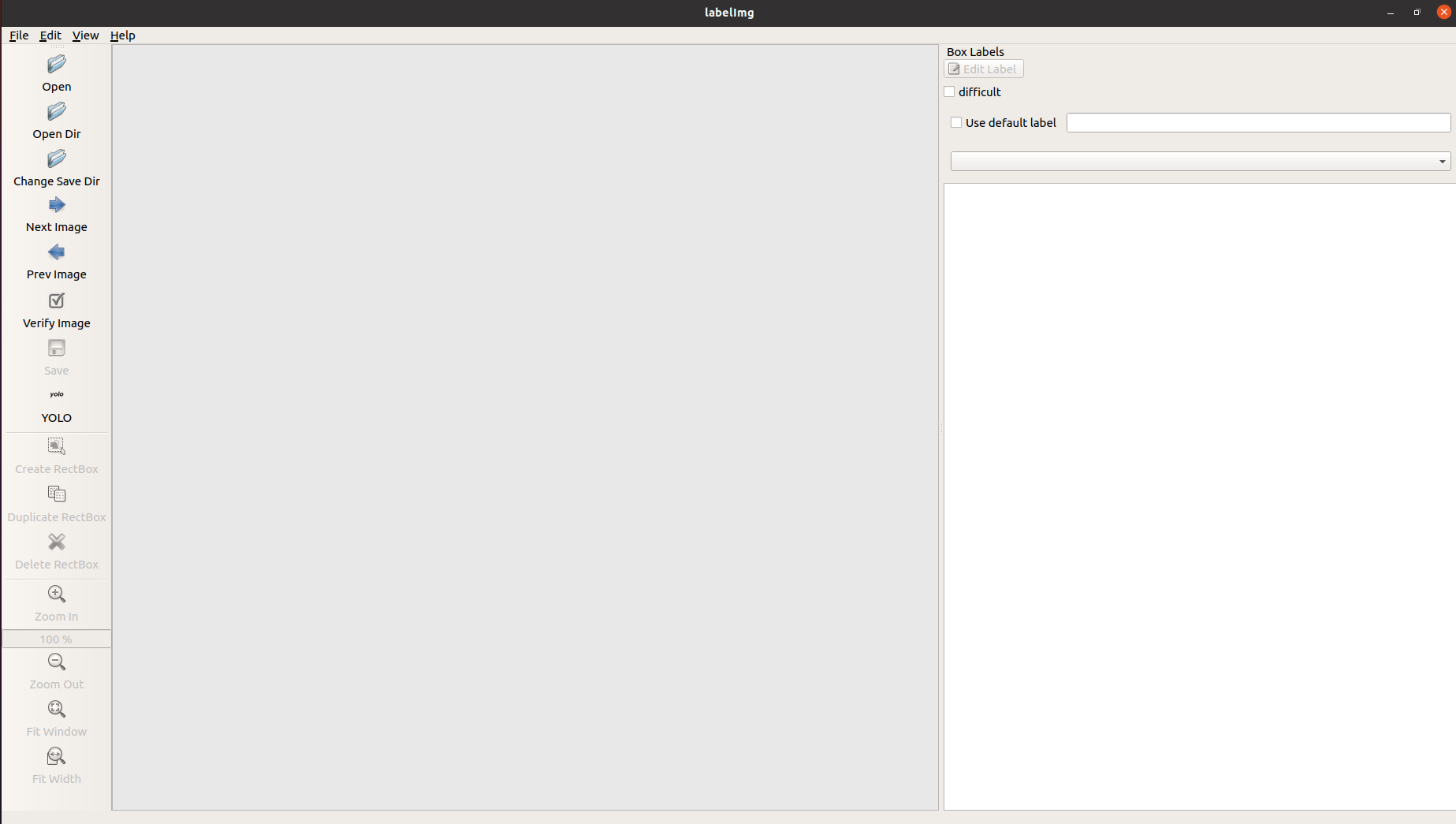Click the Edit Label button
Image resolution: width=1456 pixels, height=824 pixels.
[x=984, y=69]
